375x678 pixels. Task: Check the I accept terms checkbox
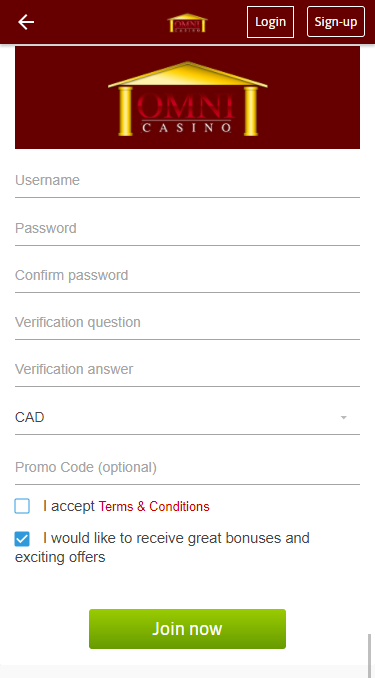22,506
